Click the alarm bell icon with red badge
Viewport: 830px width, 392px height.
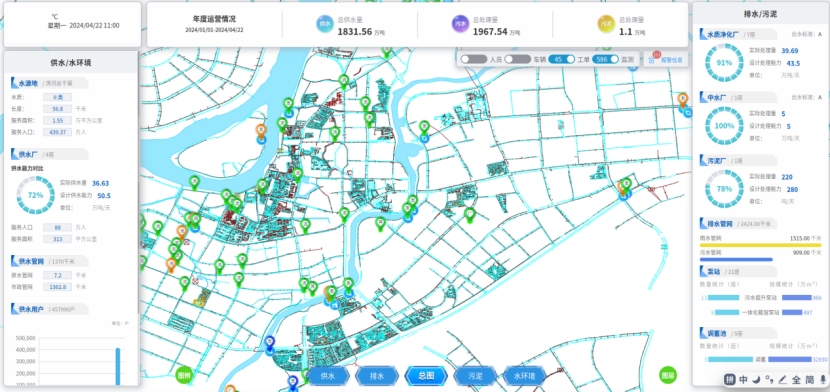[652, 59]
